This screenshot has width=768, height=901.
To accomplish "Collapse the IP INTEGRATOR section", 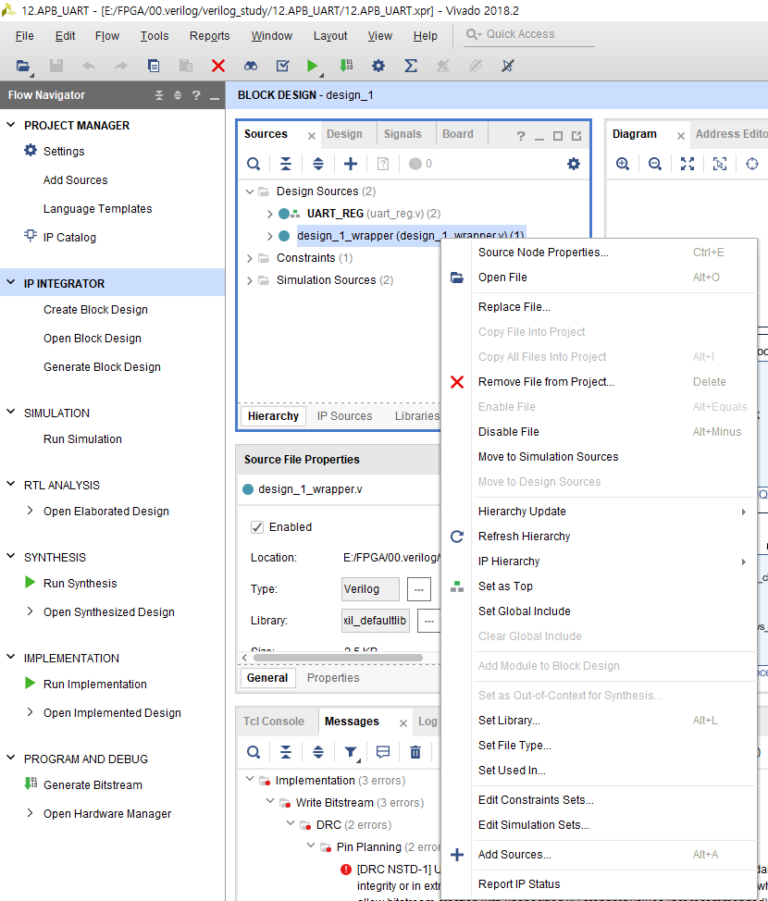I will tap(10, 283).
